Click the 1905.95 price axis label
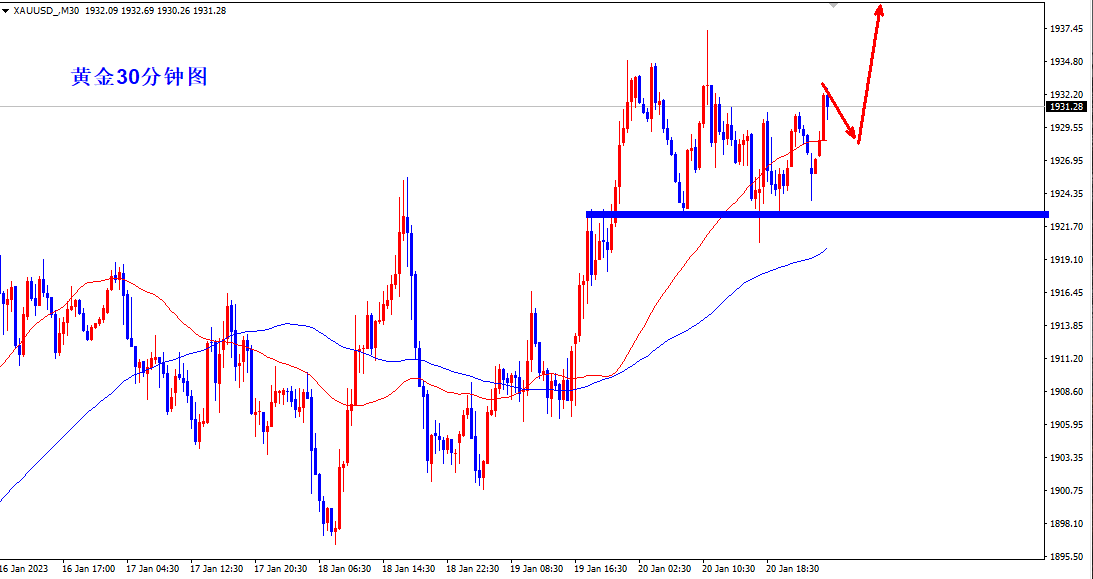The image size is (1093, 579). pos(1067,425)
